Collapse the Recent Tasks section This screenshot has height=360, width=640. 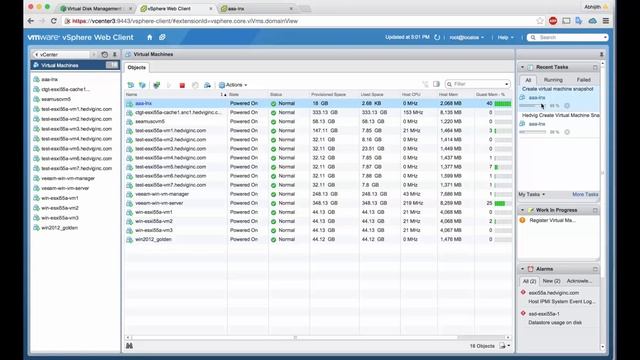(522, 67)
